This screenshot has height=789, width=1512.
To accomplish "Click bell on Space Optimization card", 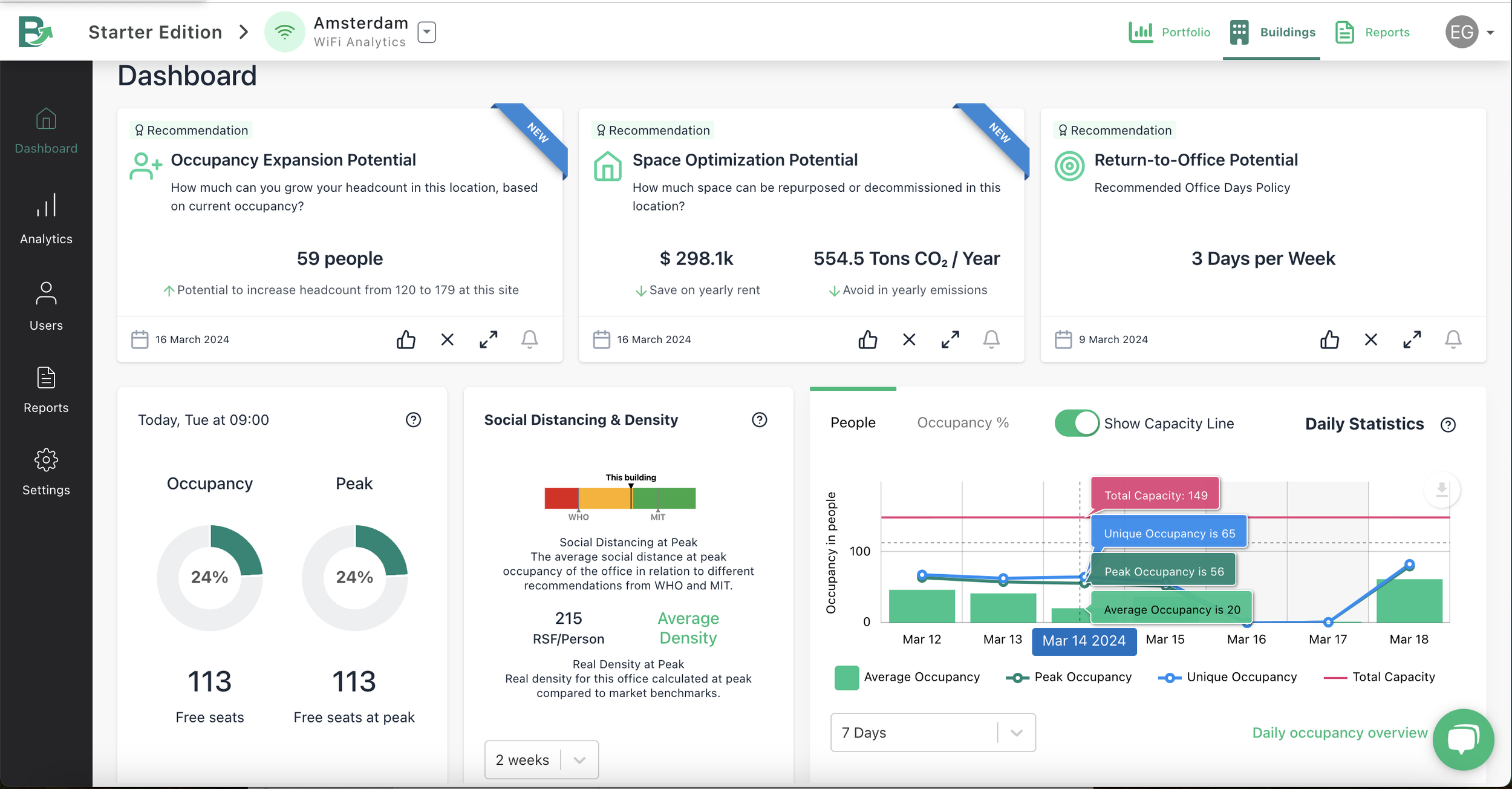I will (x=991, y=339).
